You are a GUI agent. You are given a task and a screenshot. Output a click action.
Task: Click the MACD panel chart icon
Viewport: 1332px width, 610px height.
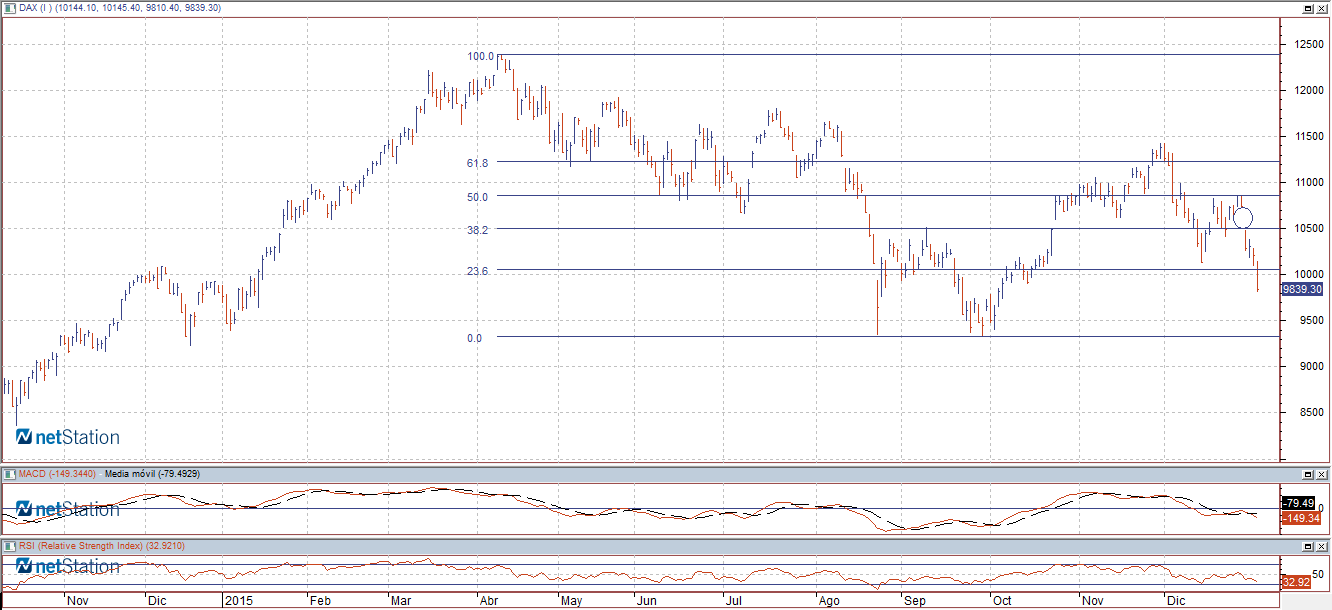10,474
